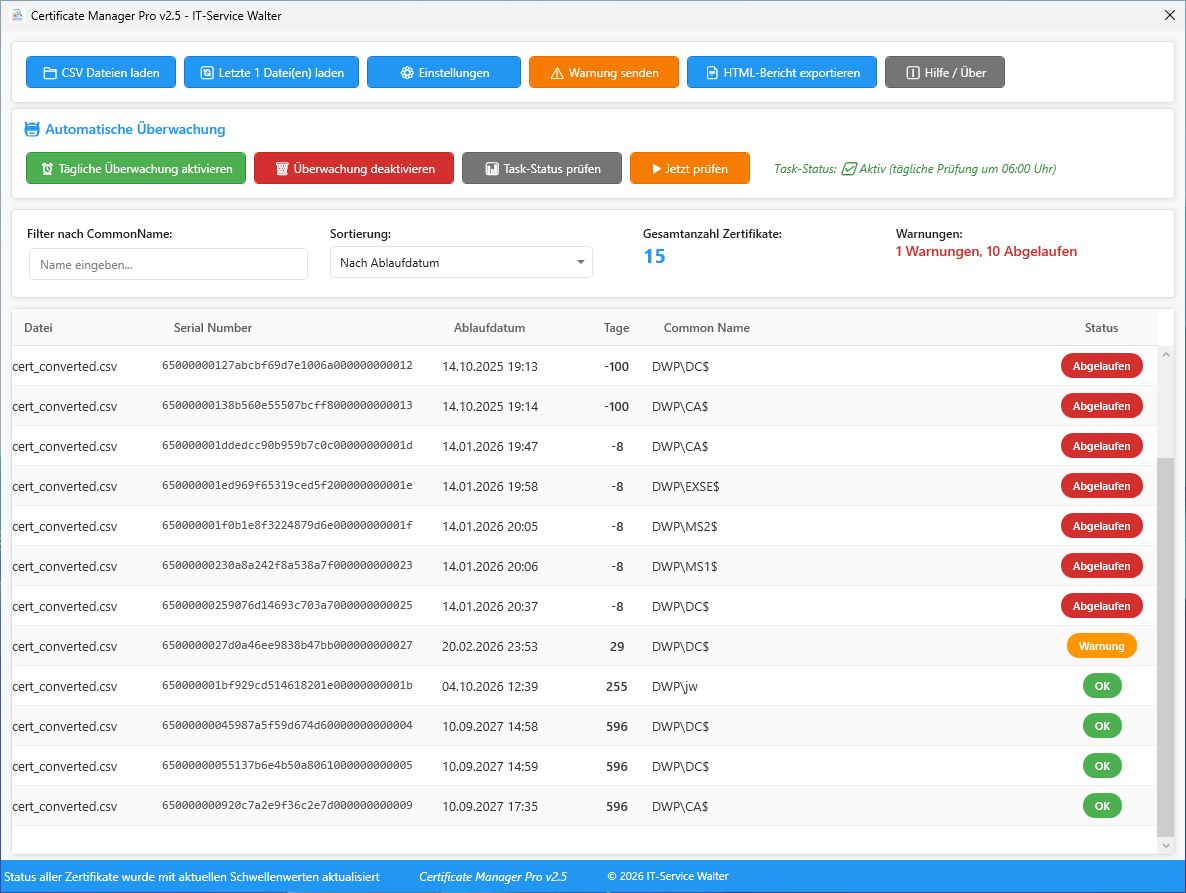Screen dimensions: 1186x893
Task: Click the scroll up arrow of the table
Action: tap(1165, 355)
